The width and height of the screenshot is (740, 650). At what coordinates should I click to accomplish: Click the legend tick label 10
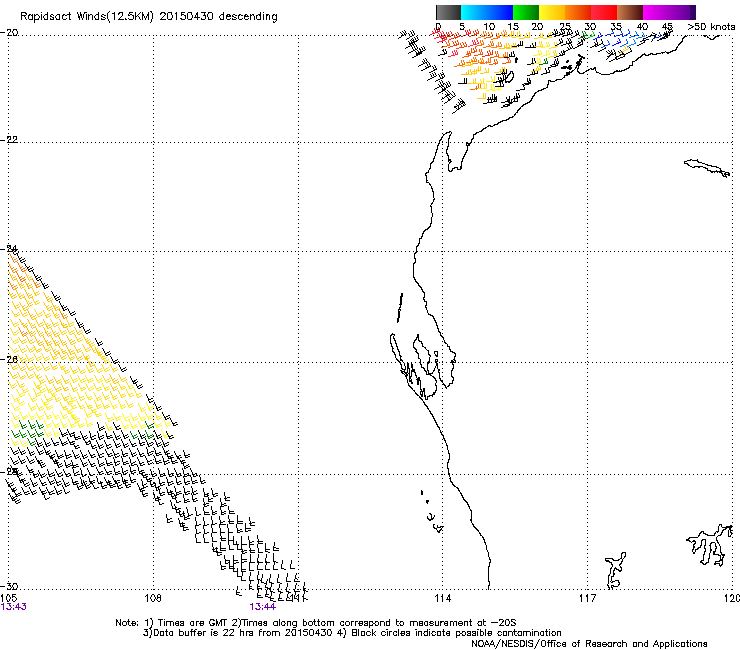point(489,26)
